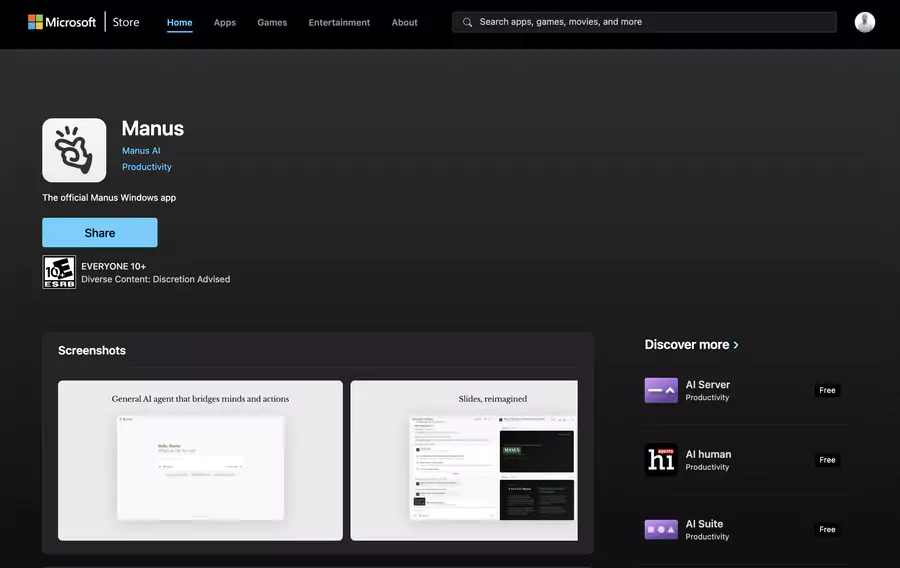Viewport: 900px width, 568px height.
Task: Click the Manus app icon
Action: pos(74,150)
